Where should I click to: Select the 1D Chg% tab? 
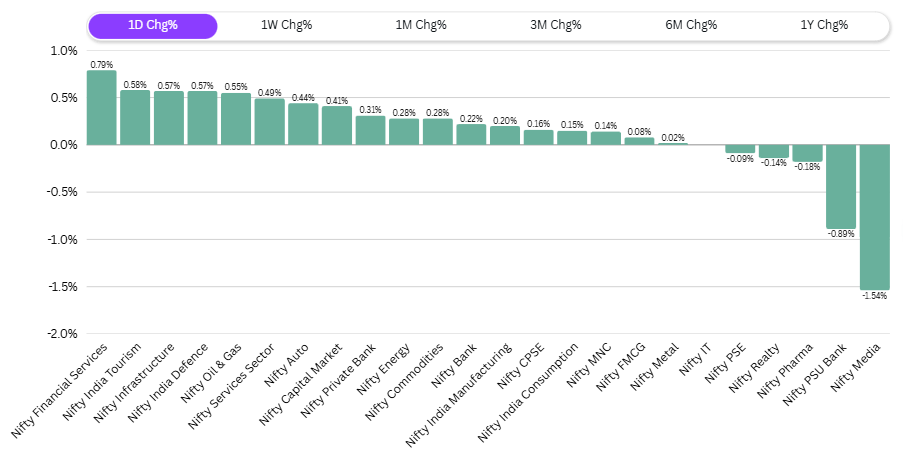pos(153,26)
